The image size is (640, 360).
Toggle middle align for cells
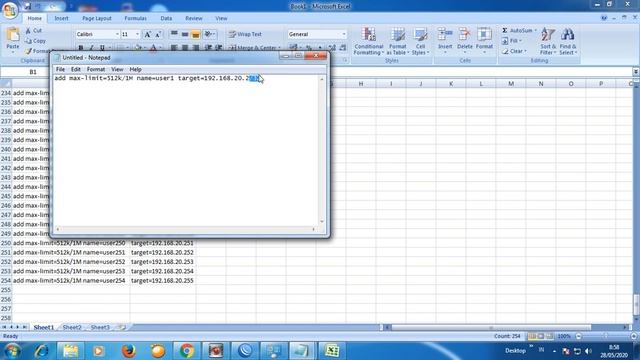pos(185,34)
